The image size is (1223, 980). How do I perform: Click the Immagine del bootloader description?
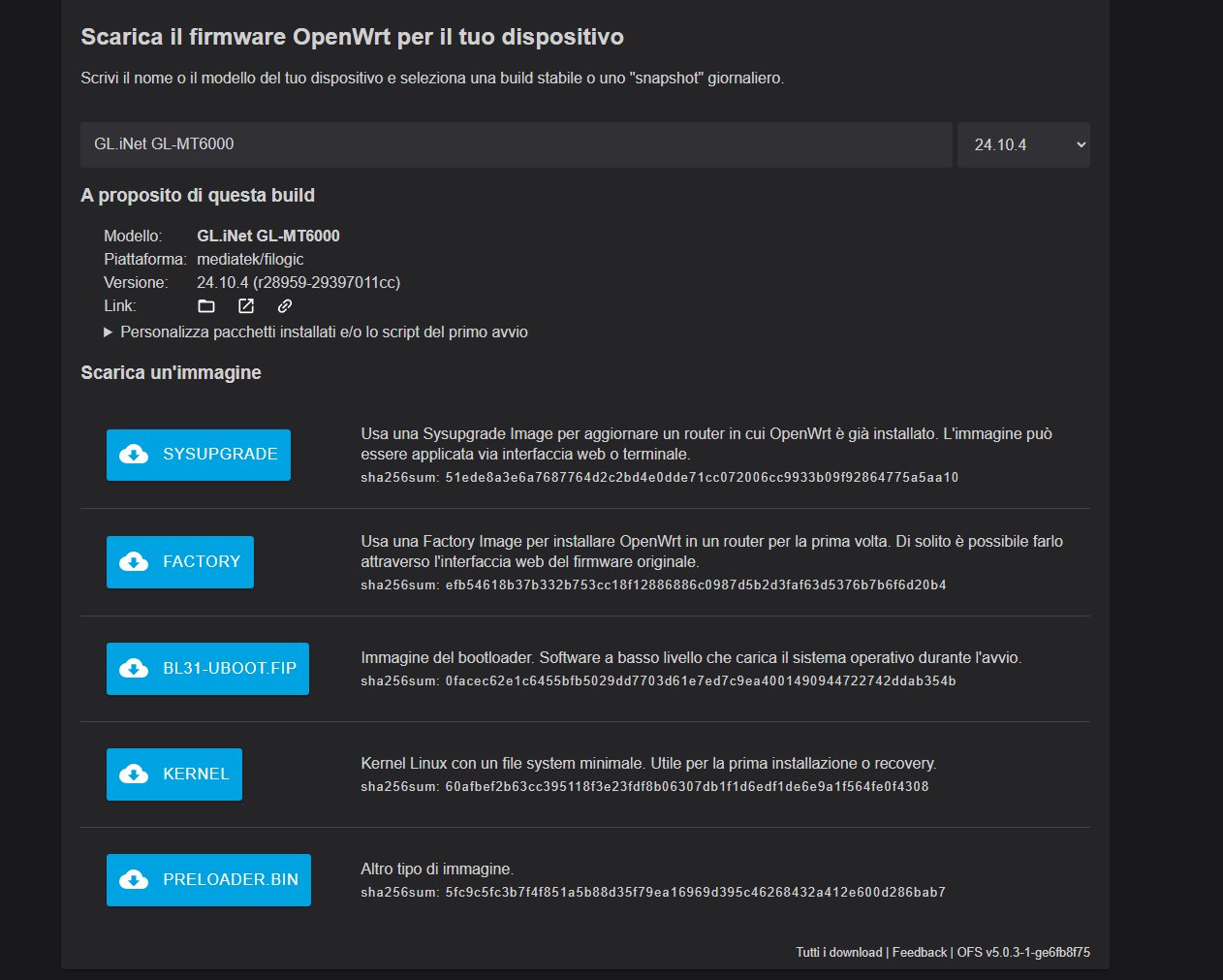point(691,657)
